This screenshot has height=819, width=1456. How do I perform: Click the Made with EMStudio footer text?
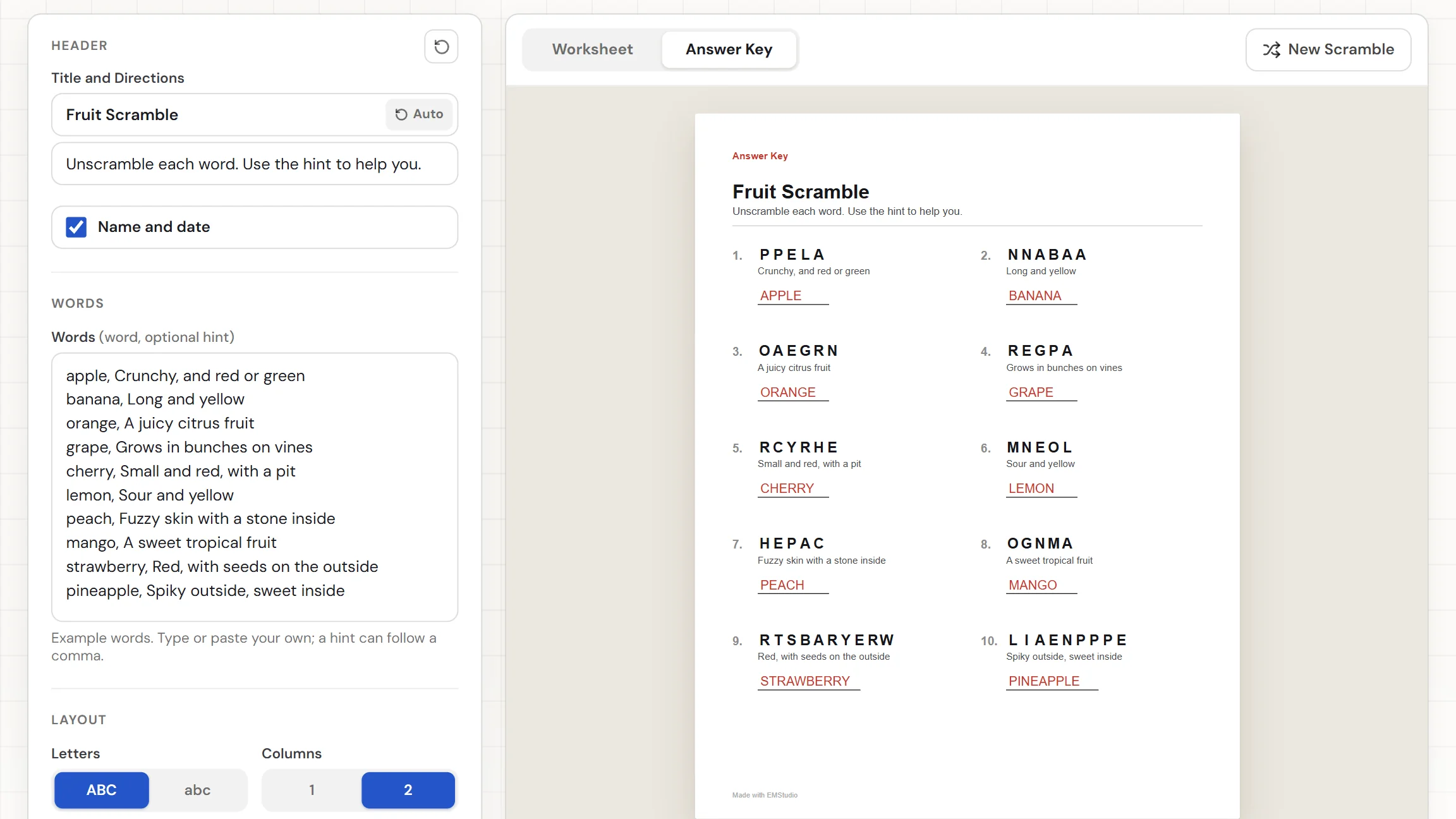(765, 795)
